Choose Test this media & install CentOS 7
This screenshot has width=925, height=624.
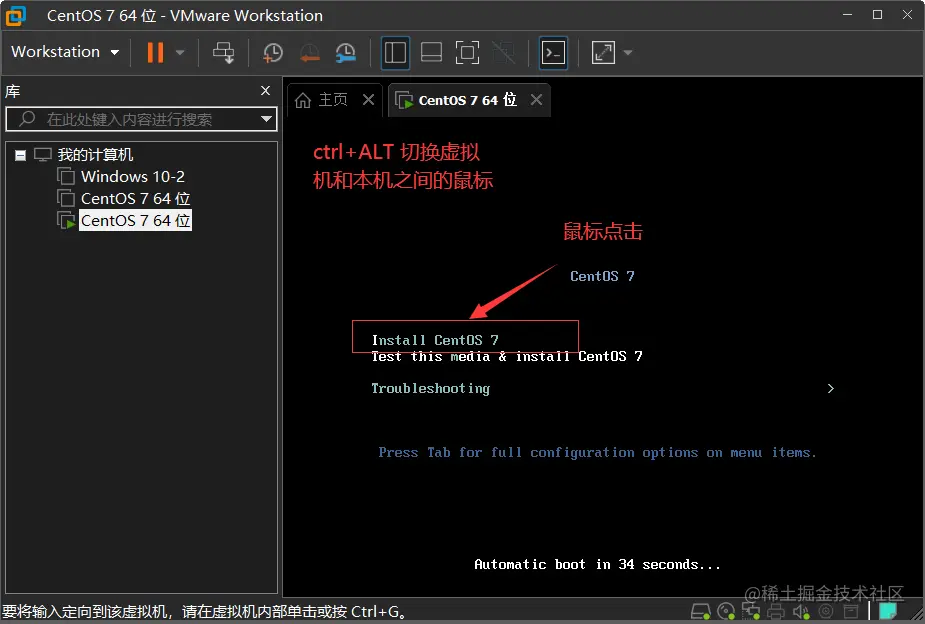click(507, 356)
